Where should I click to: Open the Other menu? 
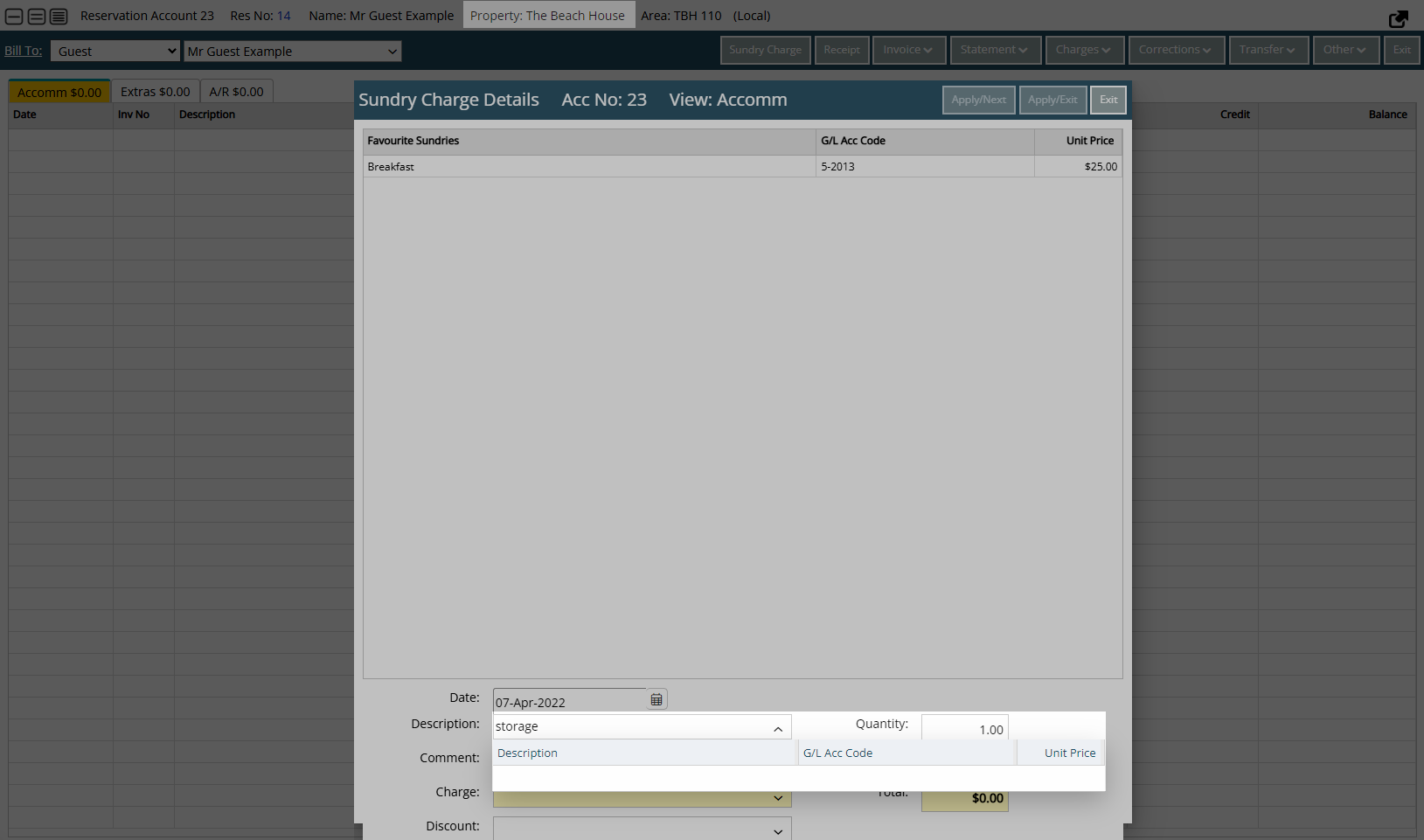click(1346, 50)
